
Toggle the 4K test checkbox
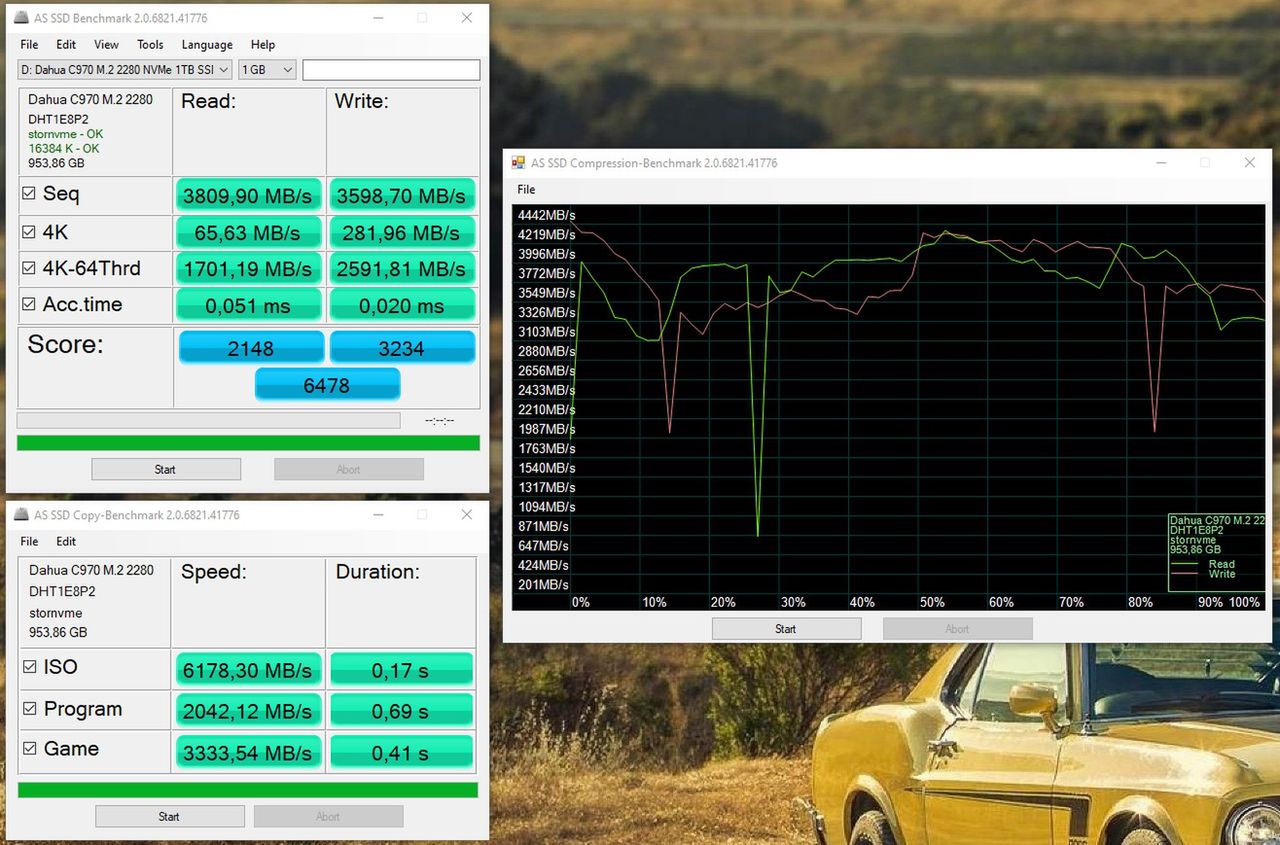[29, 232]
